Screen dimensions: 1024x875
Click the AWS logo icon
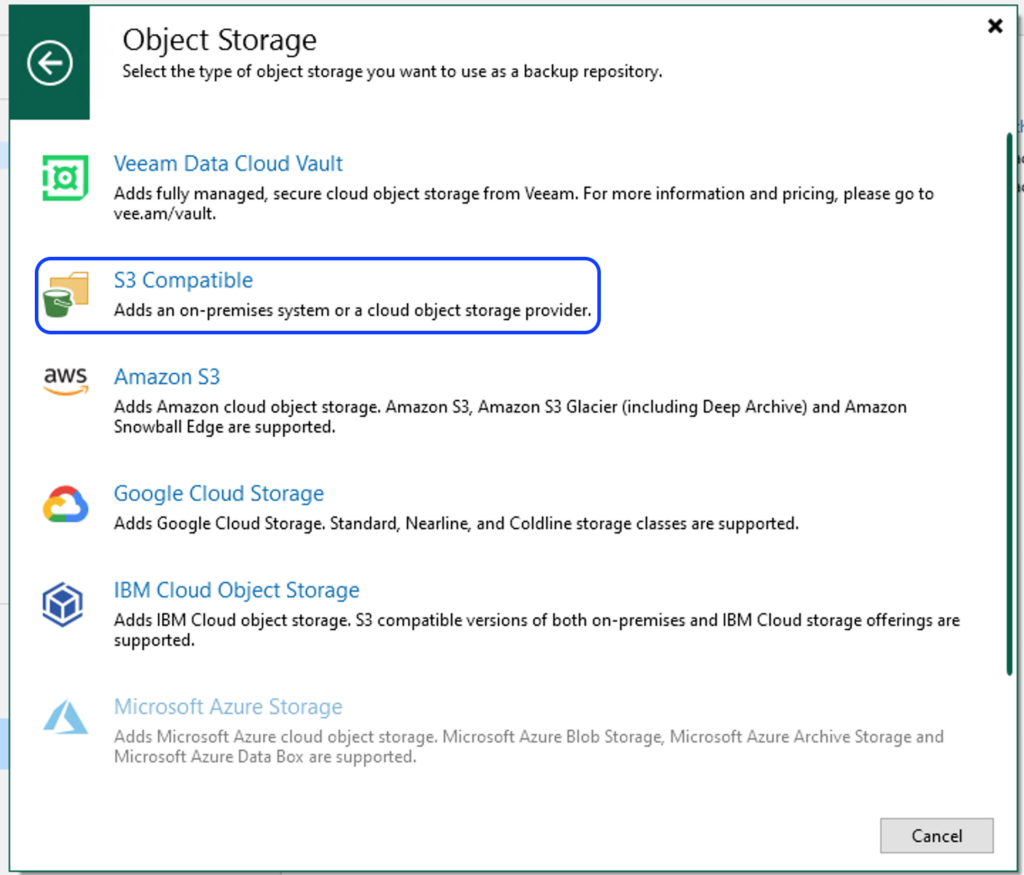coord(65,380)
